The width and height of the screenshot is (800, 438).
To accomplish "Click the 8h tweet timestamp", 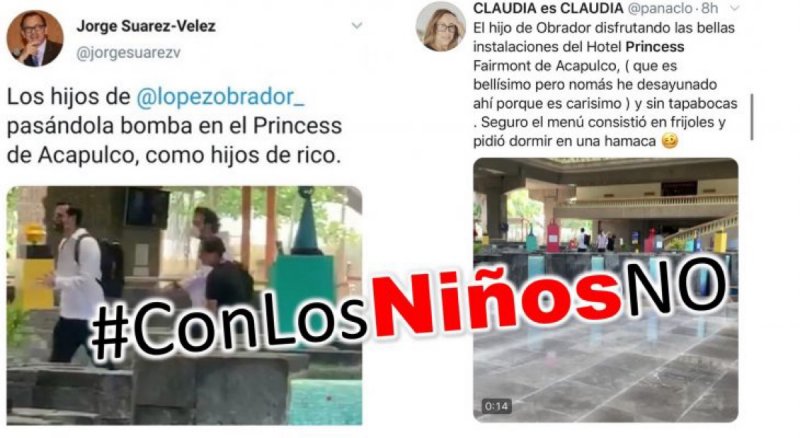I will [x=710, y=8].
